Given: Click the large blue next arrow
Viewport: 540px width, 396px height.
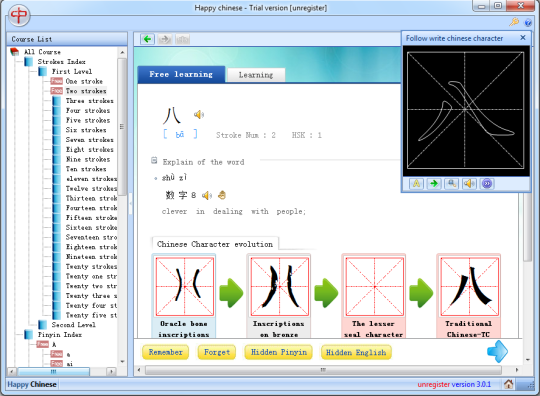Looking at the screenshot, I should (497, 352).
